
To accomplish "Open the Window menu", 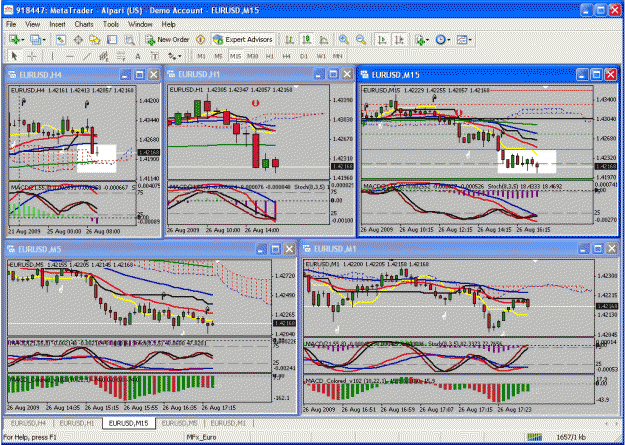I will coord(140,24).
